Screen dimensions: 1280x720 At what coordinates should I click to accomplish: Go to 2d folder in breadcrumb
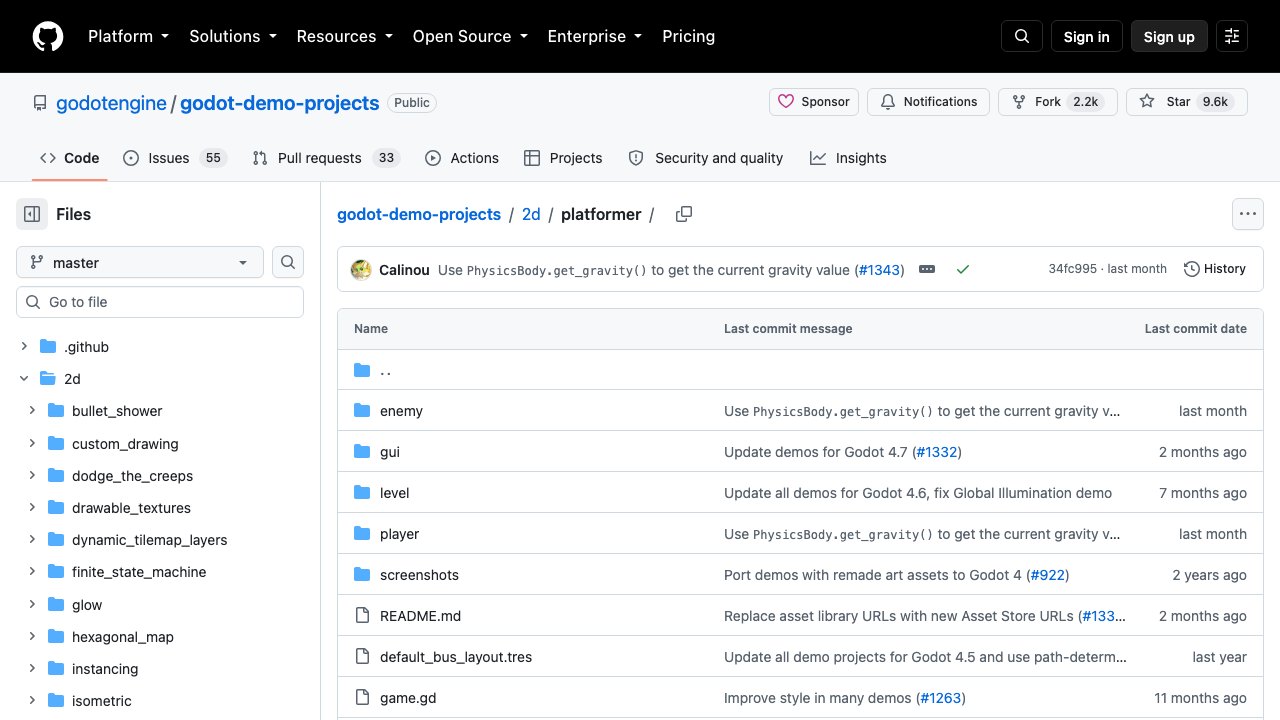click(531, 214)
